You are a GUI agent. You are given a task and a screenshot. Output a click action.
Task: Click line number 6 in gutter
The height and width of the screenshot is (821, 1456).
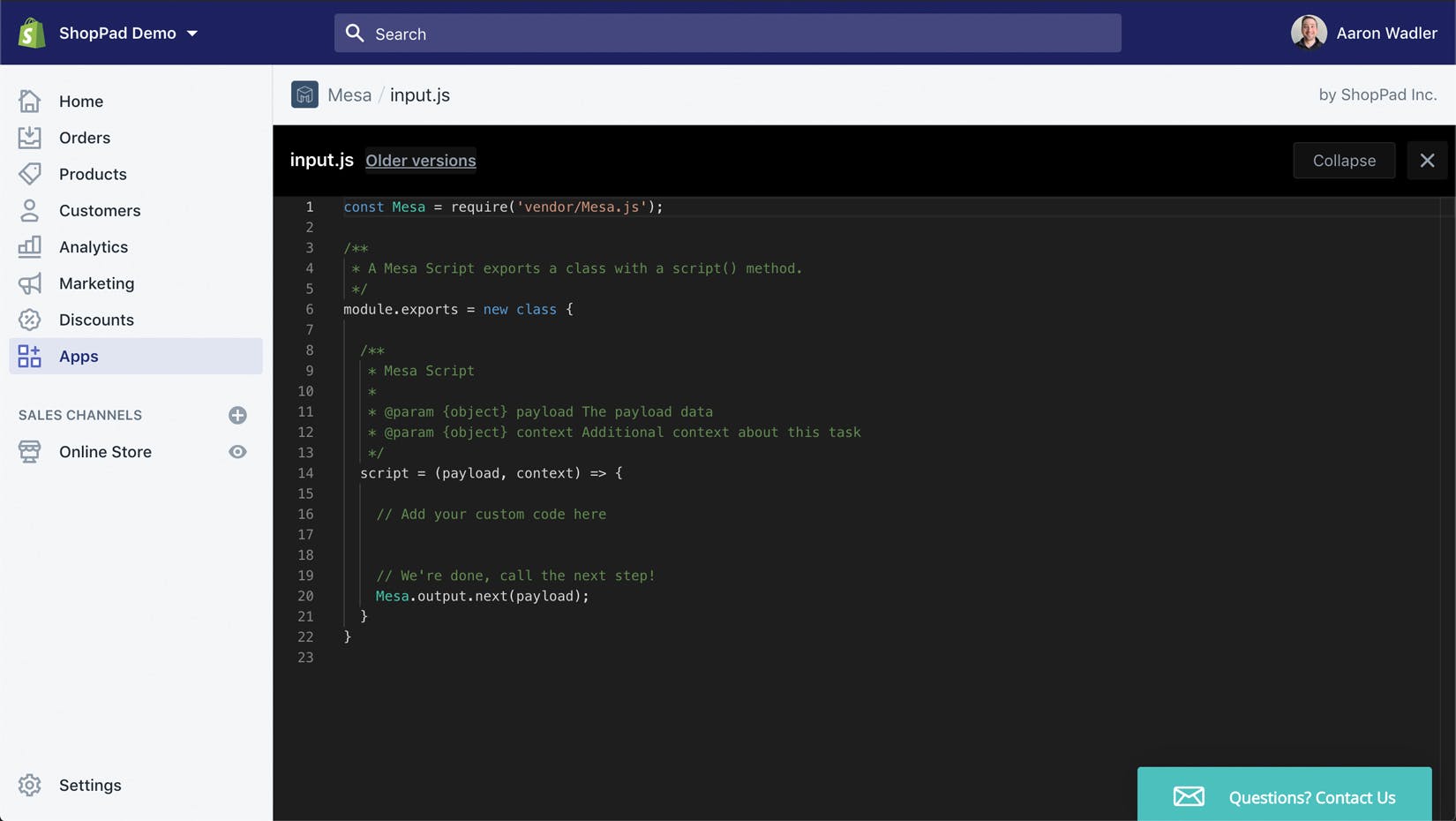309,309
